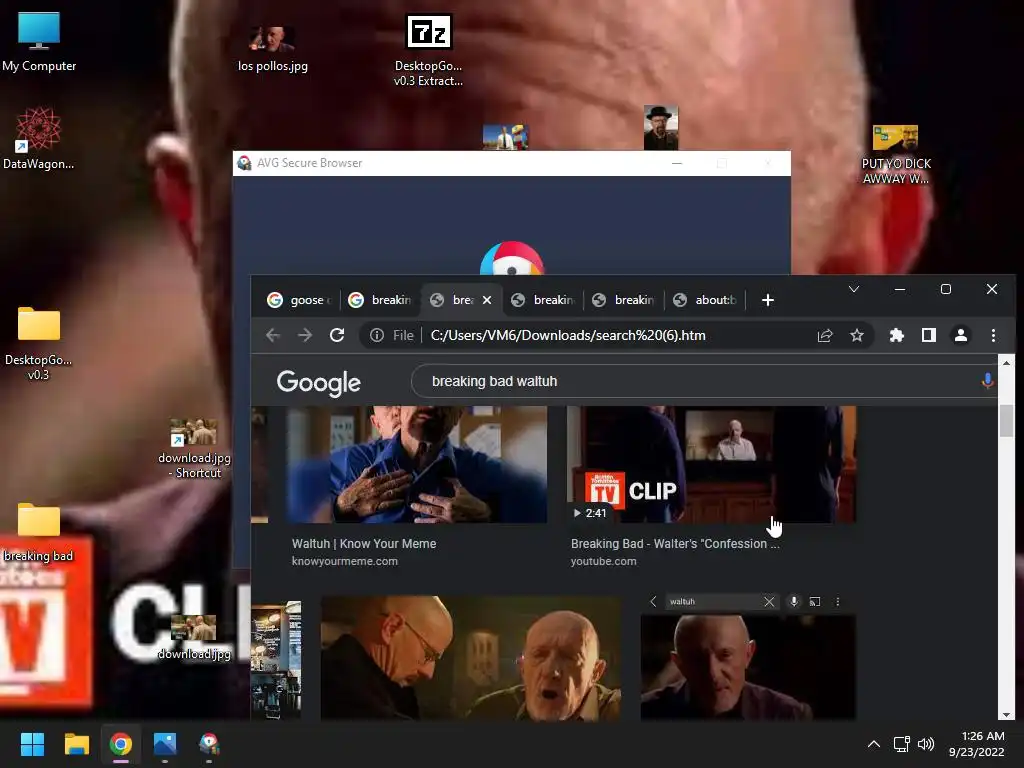
Task: Click Chrome icon in the taskbar
Action: [x=121, y=744]
